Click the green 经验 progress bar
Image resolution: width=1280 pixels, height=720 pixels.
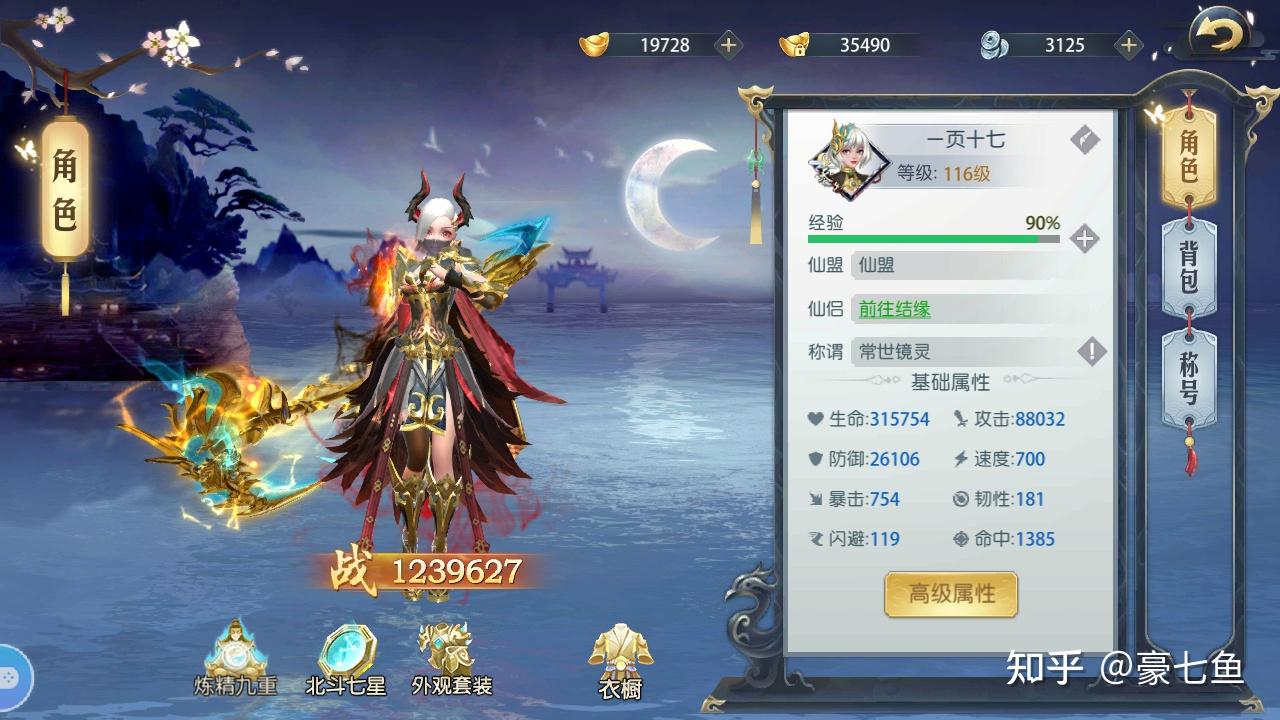(934, 239)
